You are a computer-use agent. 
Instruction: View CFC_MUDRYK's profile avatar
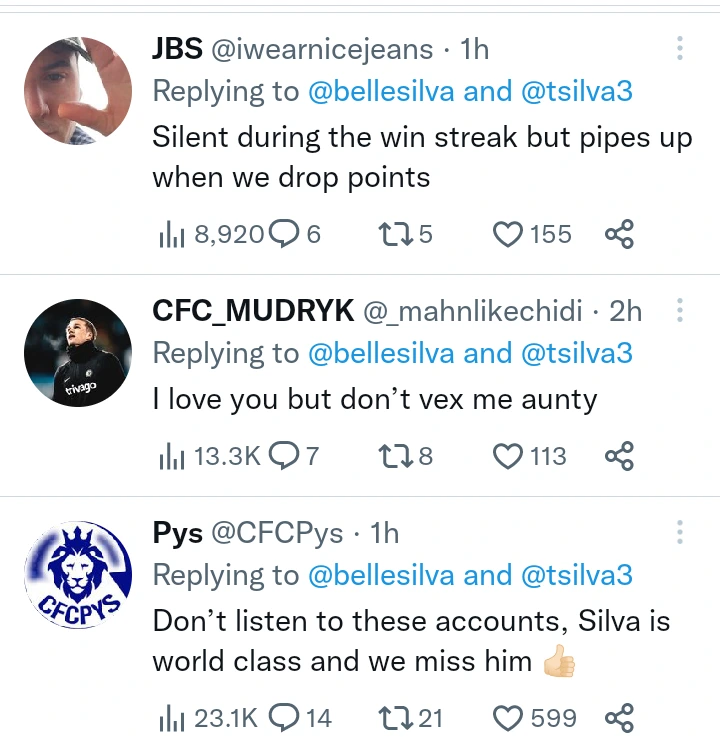tap(77, 352)
